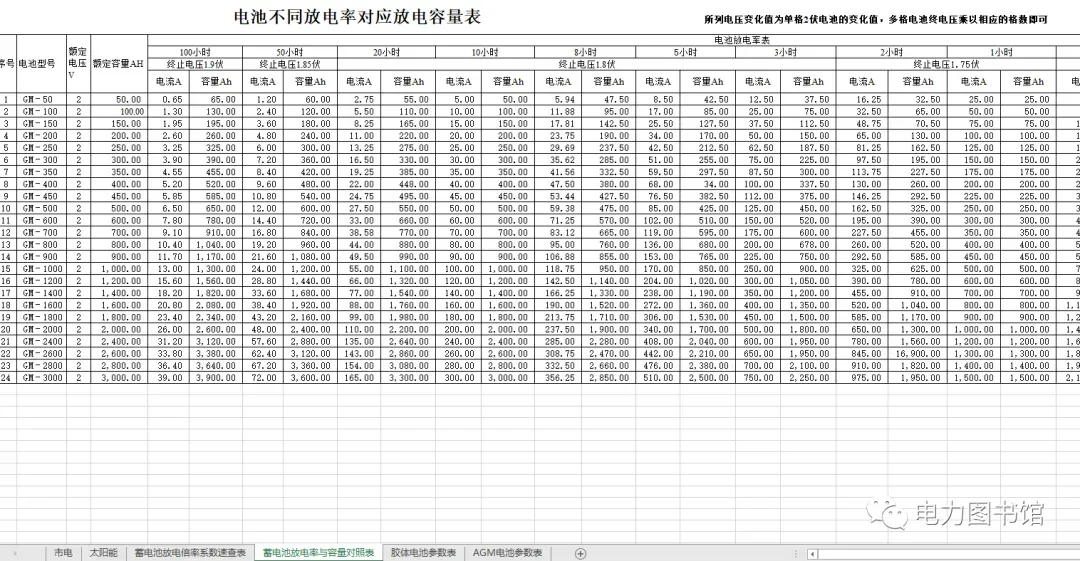Select the GM-100 model cell
Screen dimensions: 1080x561
click(x=41, y=112)
